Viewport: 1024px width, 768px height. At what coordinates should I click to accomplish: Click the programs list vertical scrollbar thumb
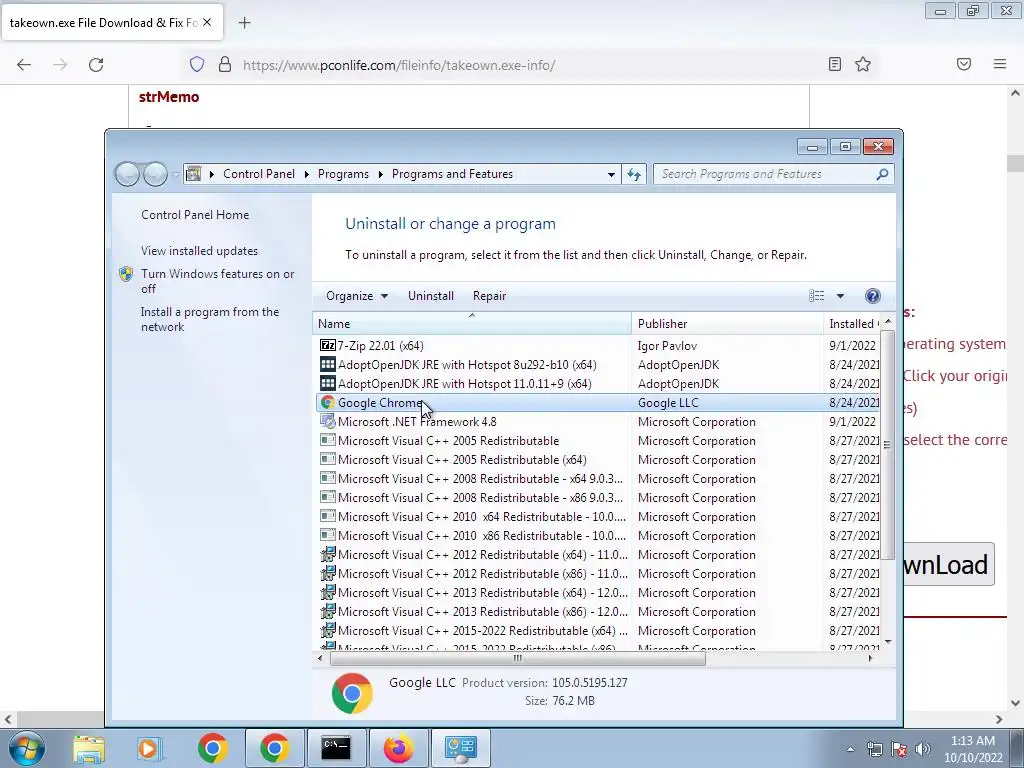(887, 445)
